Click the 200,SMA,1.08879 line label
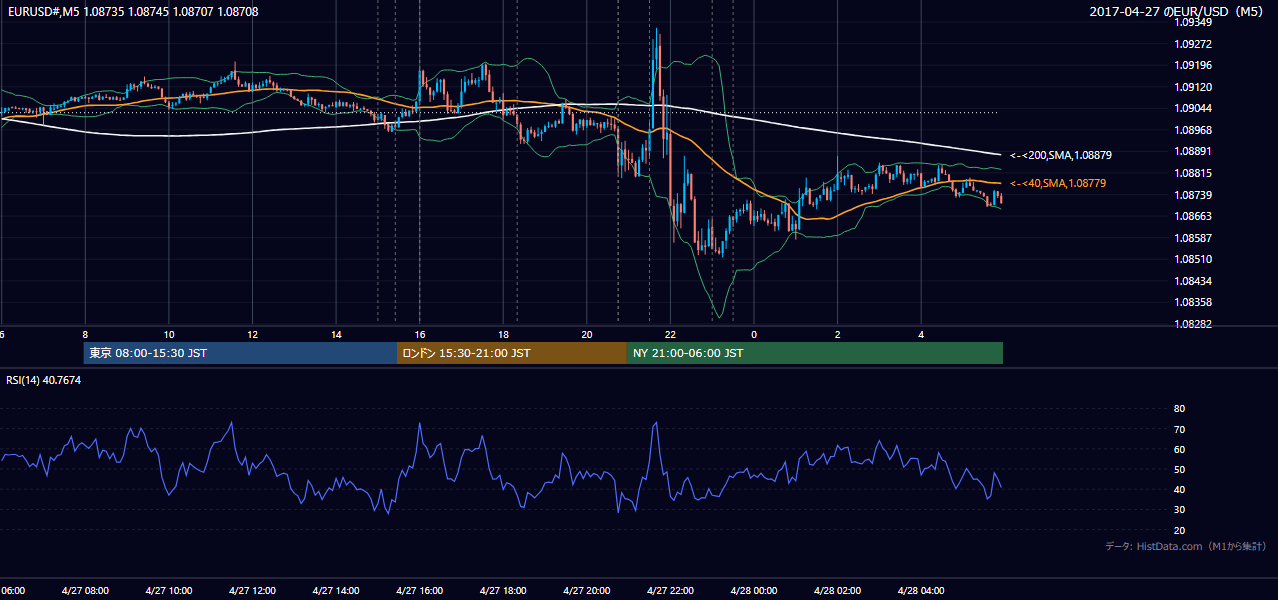1278x600 pixels. 1061,155
